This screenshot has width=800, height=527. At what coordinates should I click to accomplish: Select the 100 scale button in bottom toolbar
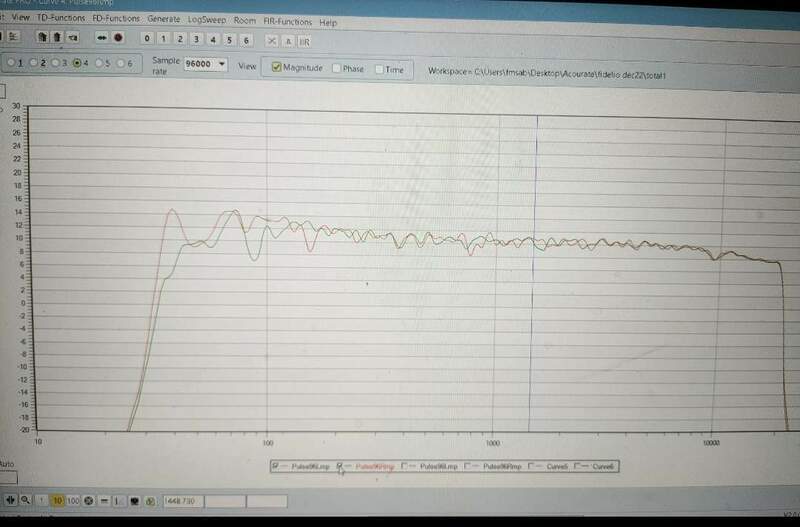[x=73, y=500]
